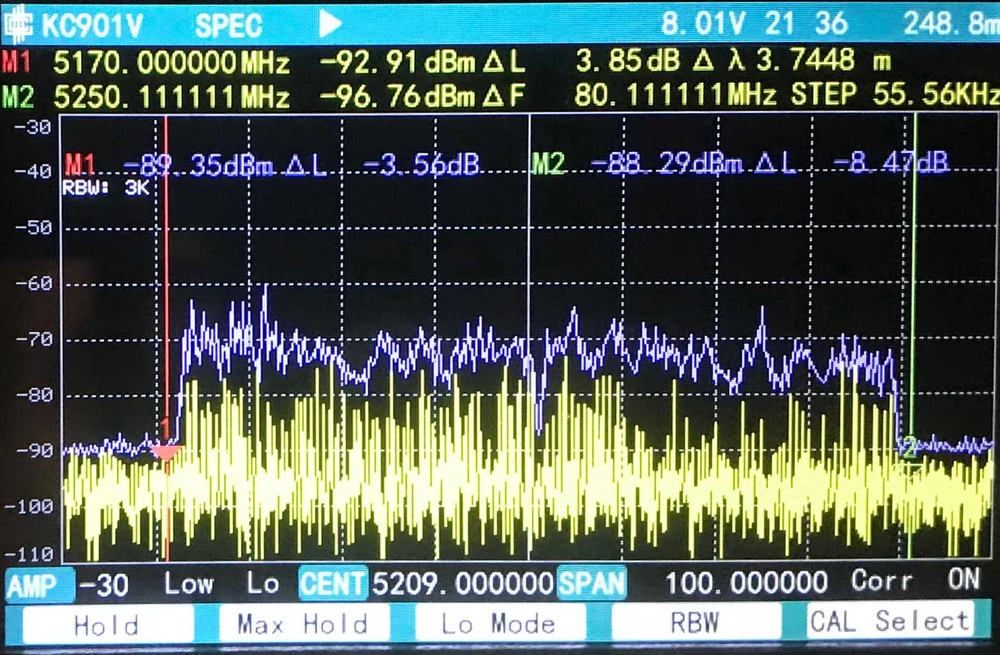Open the RBW softkey menu
This screenshot has width=1000, height=655.
(x=697, y=623)
